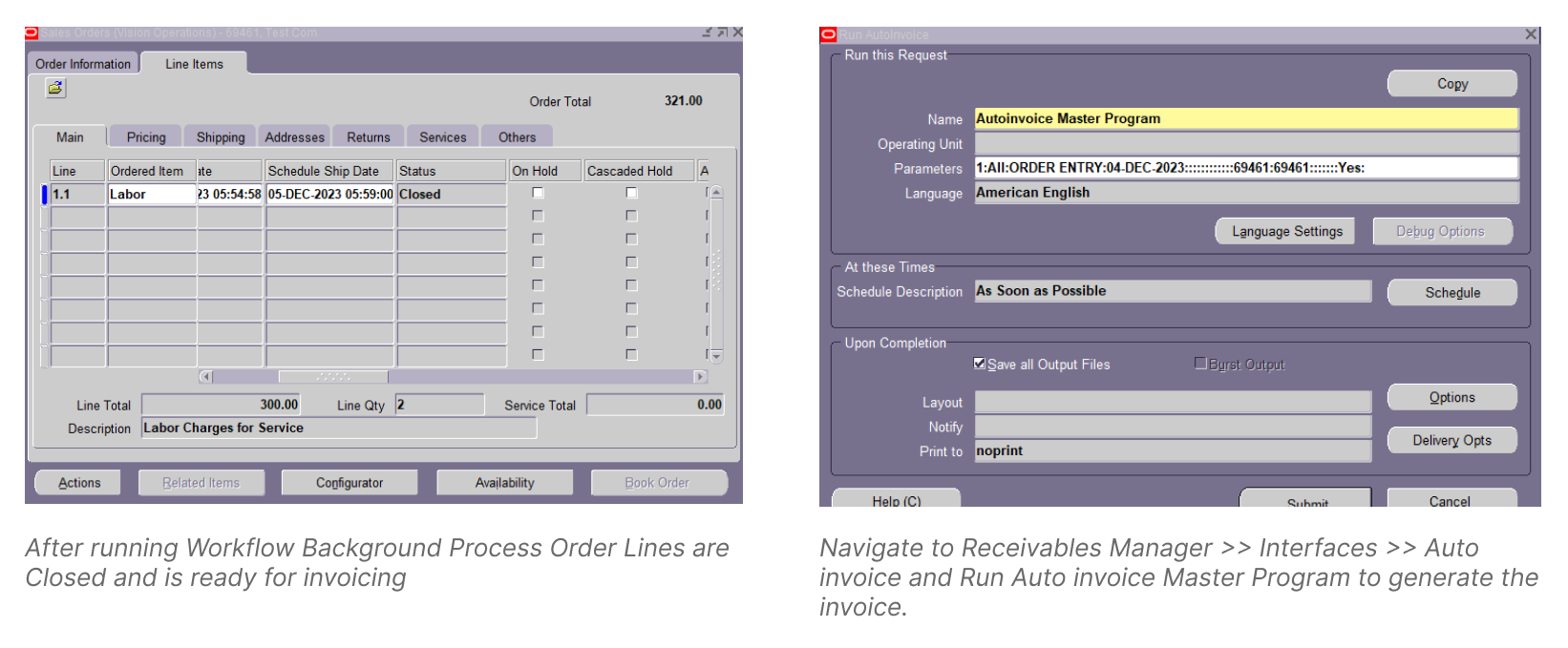Viewport: 1568px width, 648px height.
Task: Click the Operating Unit field
Action: 1246,143
